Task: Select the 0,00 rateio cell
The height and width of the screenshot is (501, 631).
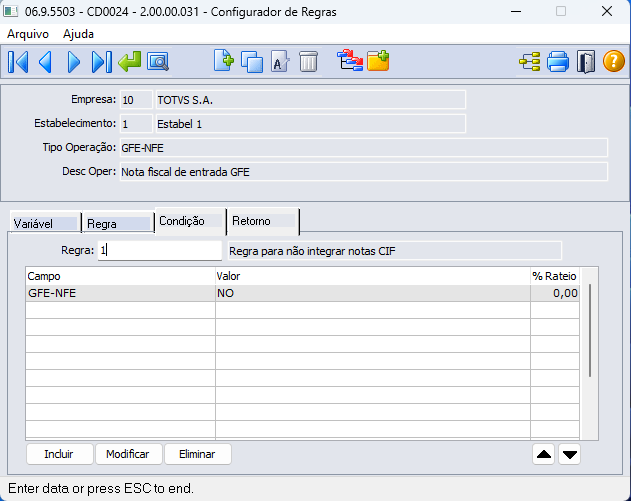Action: [x=555, y=293]
